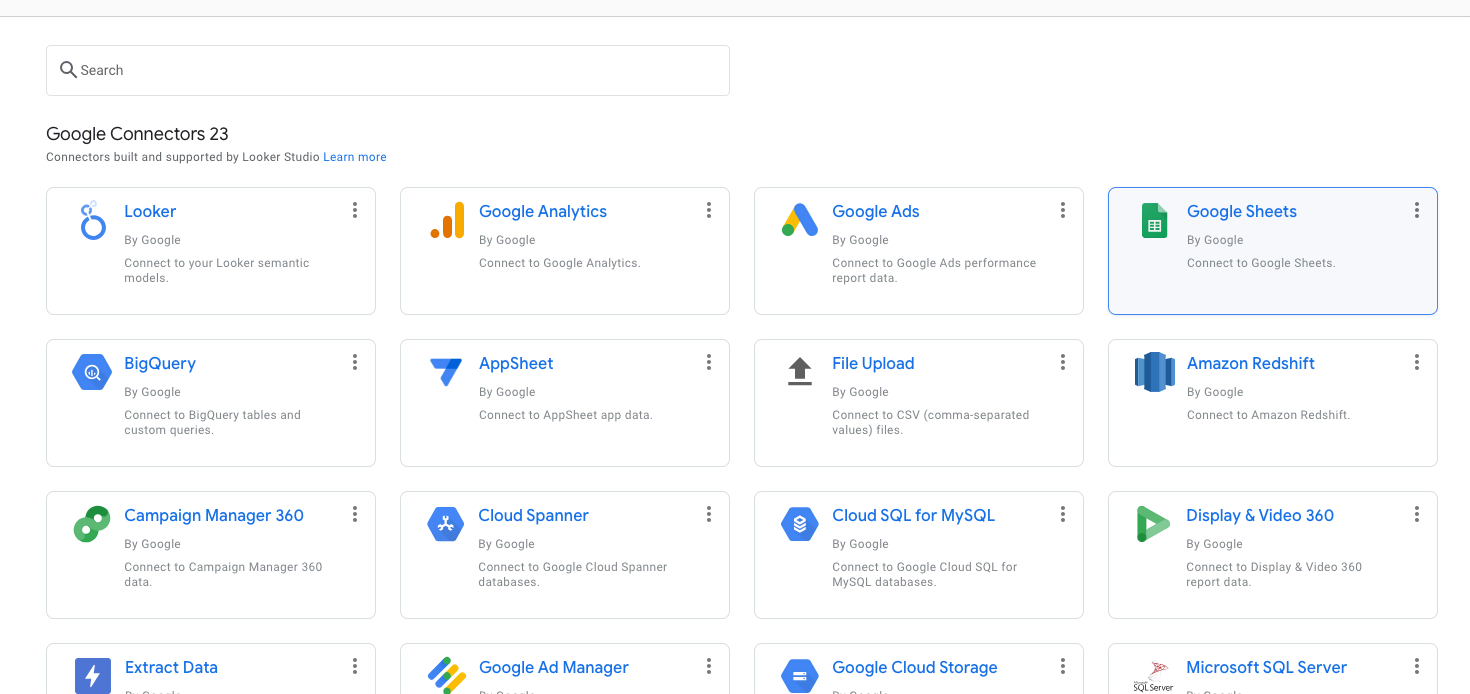Click 'Connect to BigQuery tables and custom queries' text
The width and height of the screenshot is (1470, 694).
[212, 422]
